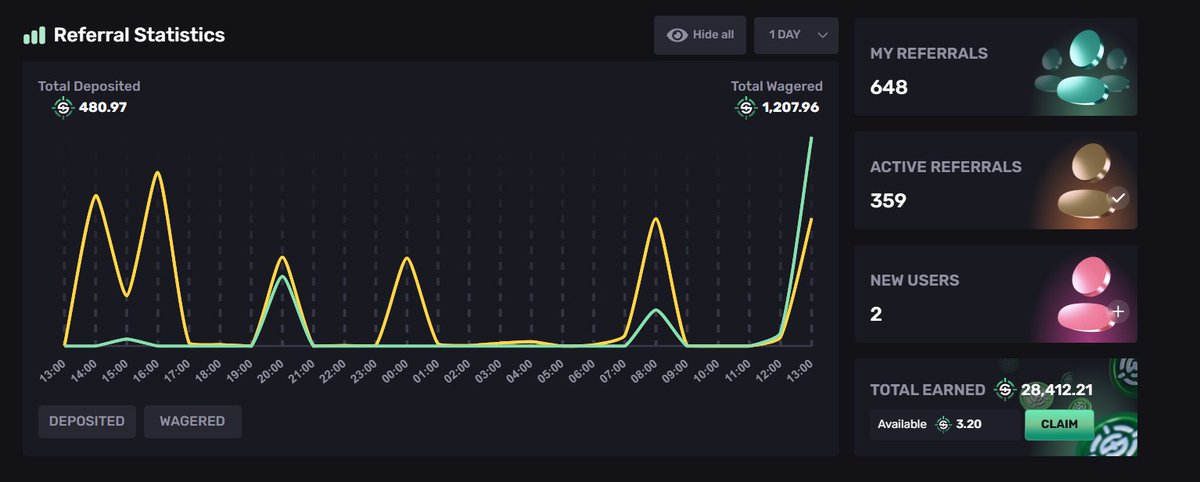Click the 359 active referrals count
1200x482 pixels.
pos(888,200)
